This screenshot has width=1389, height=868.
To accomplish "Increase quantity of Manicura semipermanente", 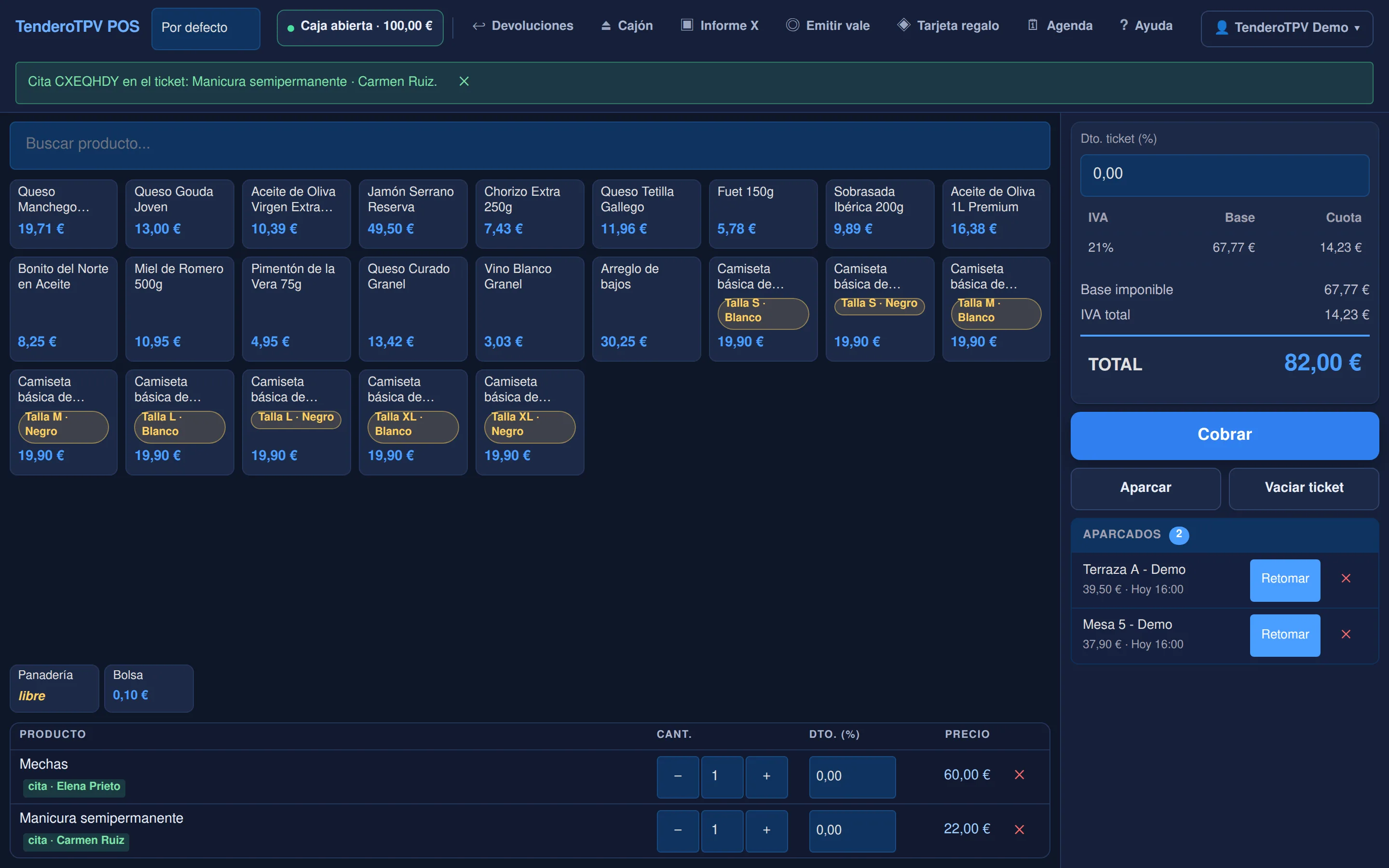I will [766, 831].
